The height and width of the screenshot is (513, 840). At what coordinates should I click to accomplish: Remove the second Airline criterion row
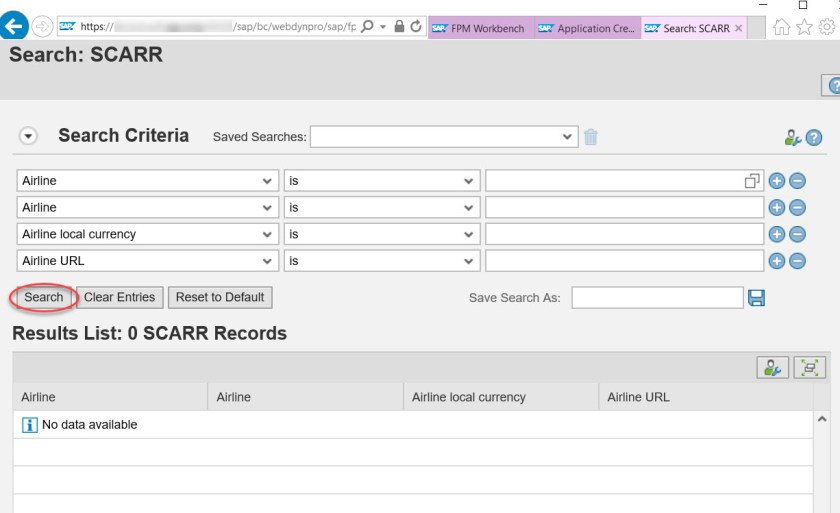[797, 208]
